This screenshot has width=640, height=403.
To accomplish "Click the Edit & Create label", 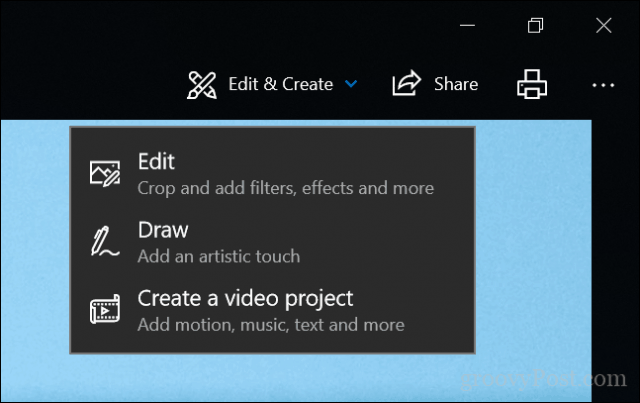I will click(x=281, y=84).
